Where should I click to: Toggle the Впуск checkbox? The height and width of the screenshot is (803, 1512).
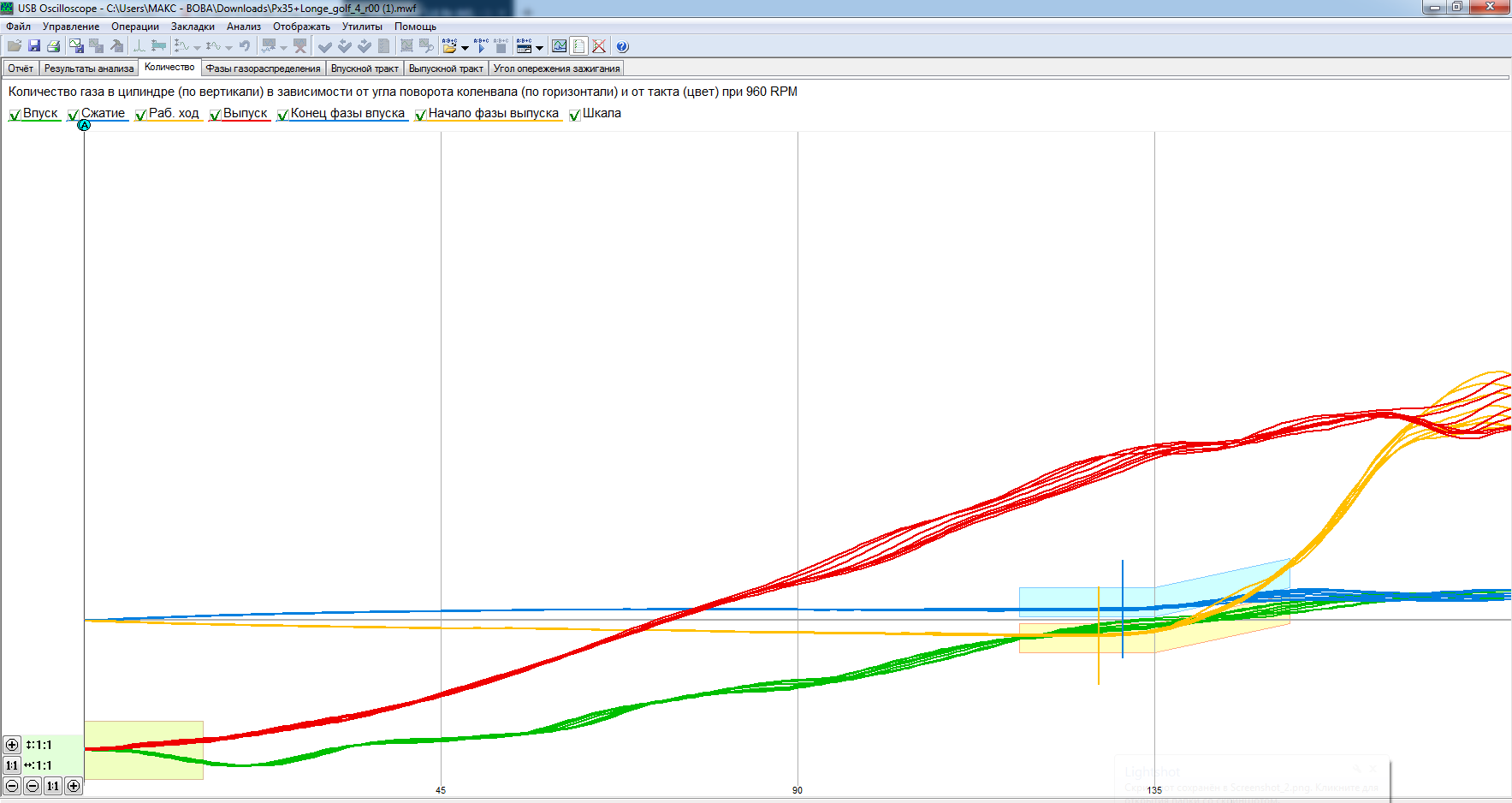click(15, 115)
